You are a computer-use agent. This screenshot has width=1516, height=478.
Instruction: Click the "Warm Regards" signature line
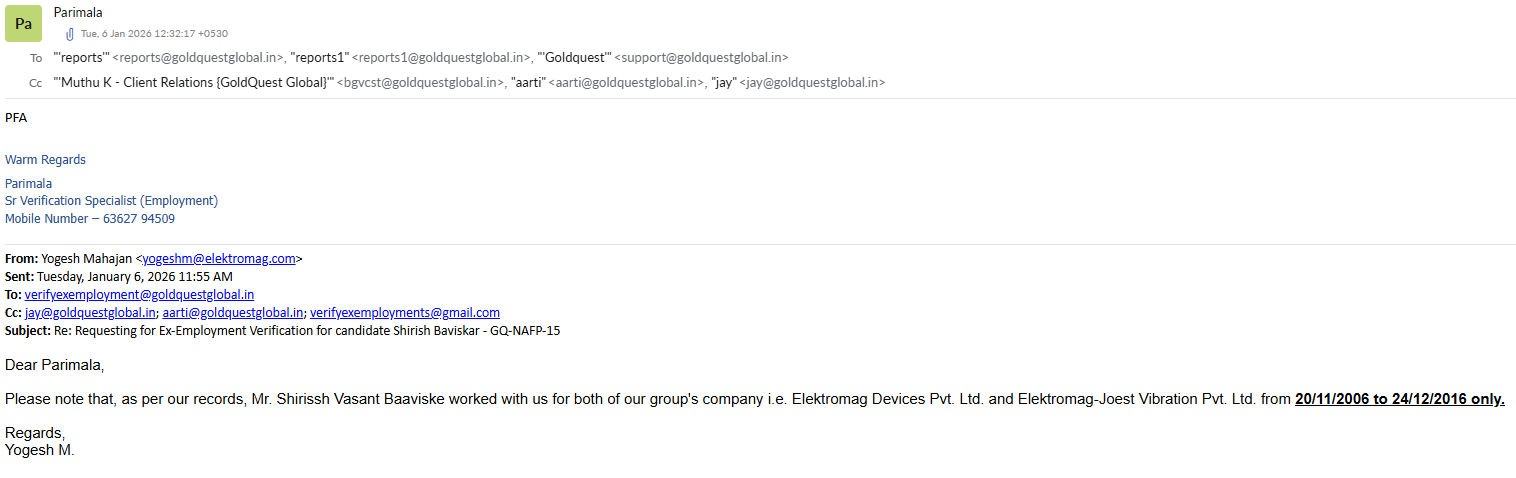coord(45,160)
